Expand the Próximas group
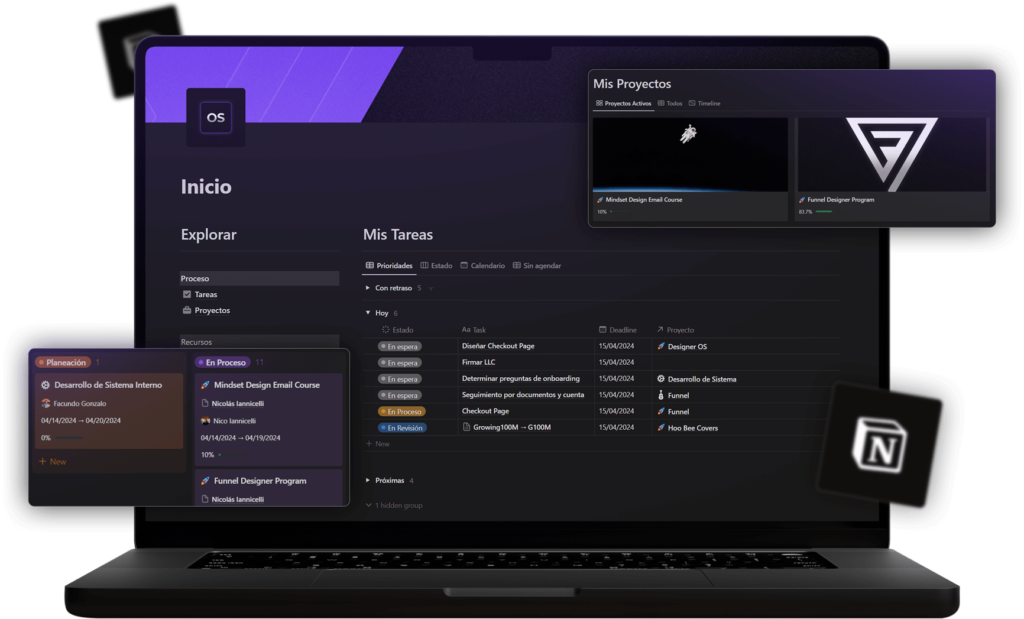 click(368, 481)
